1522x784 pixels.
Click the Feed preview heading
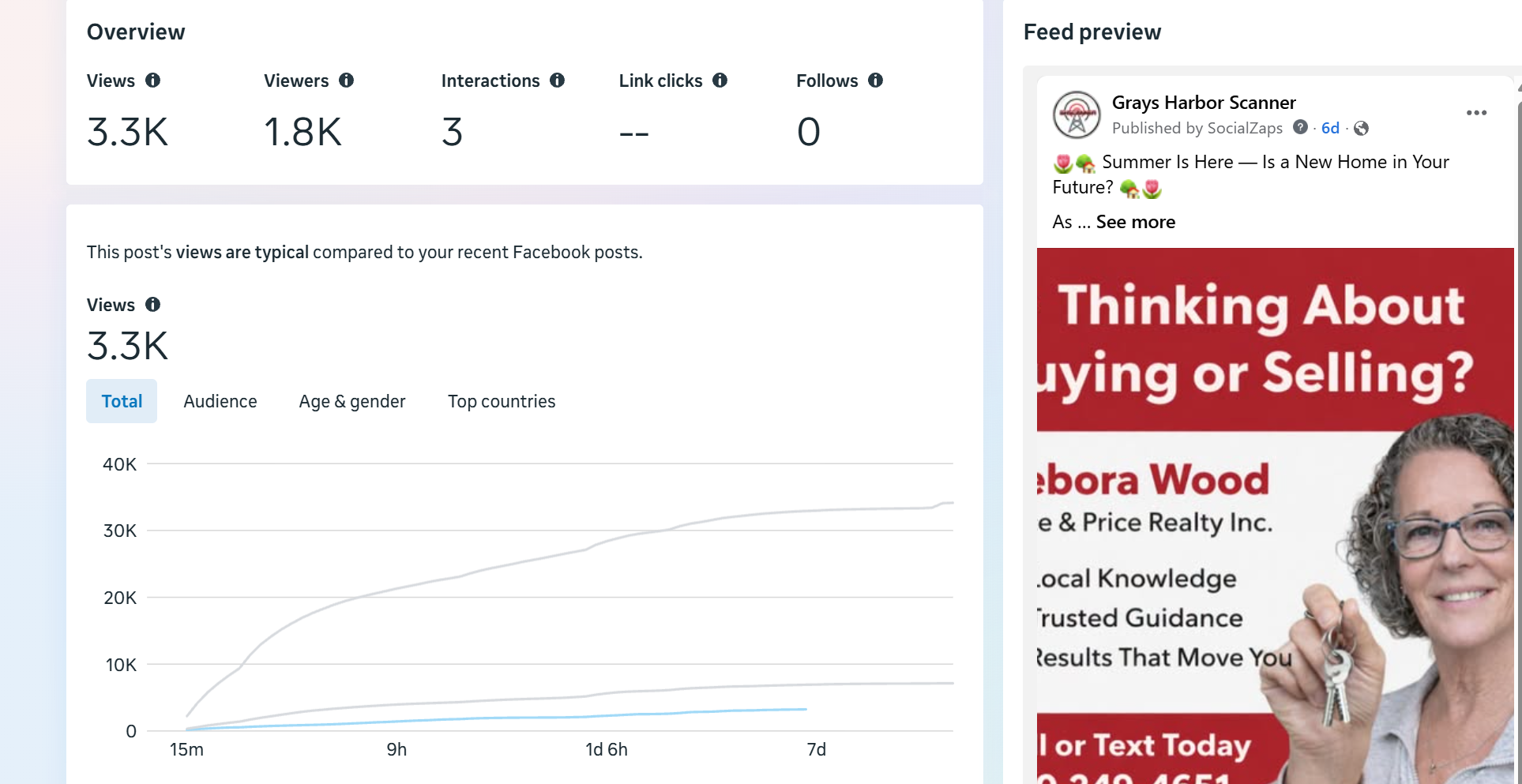click(x=1092, y=32)
